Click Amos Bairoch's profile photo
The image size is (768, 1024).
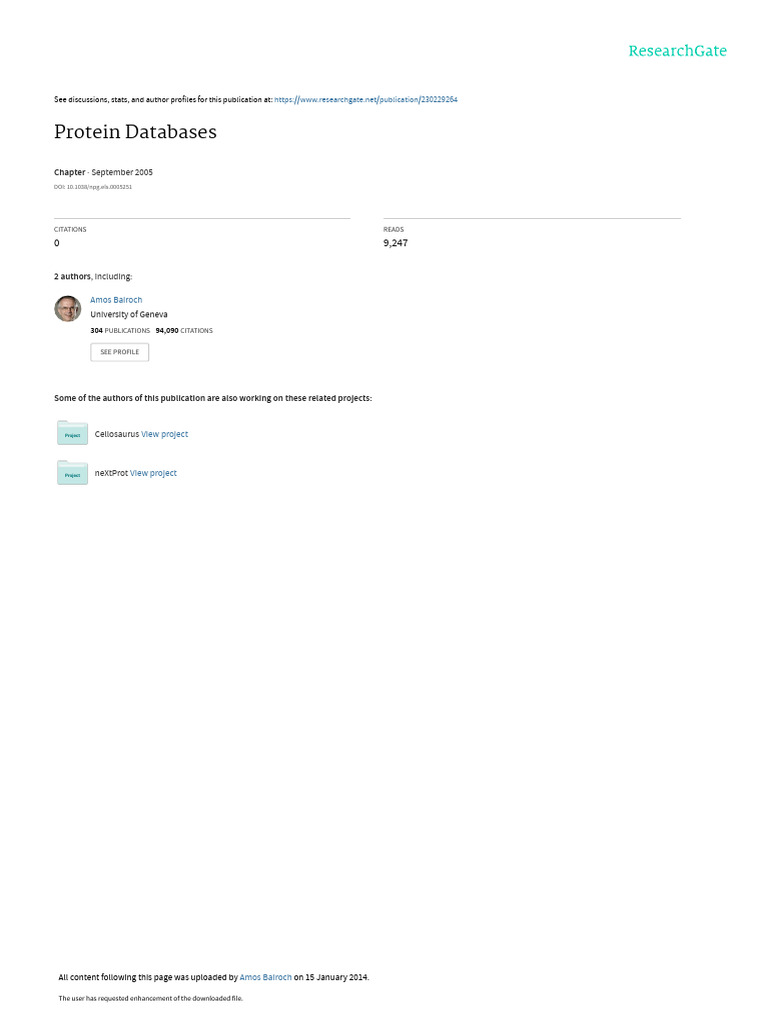click(x=67, y=308)
